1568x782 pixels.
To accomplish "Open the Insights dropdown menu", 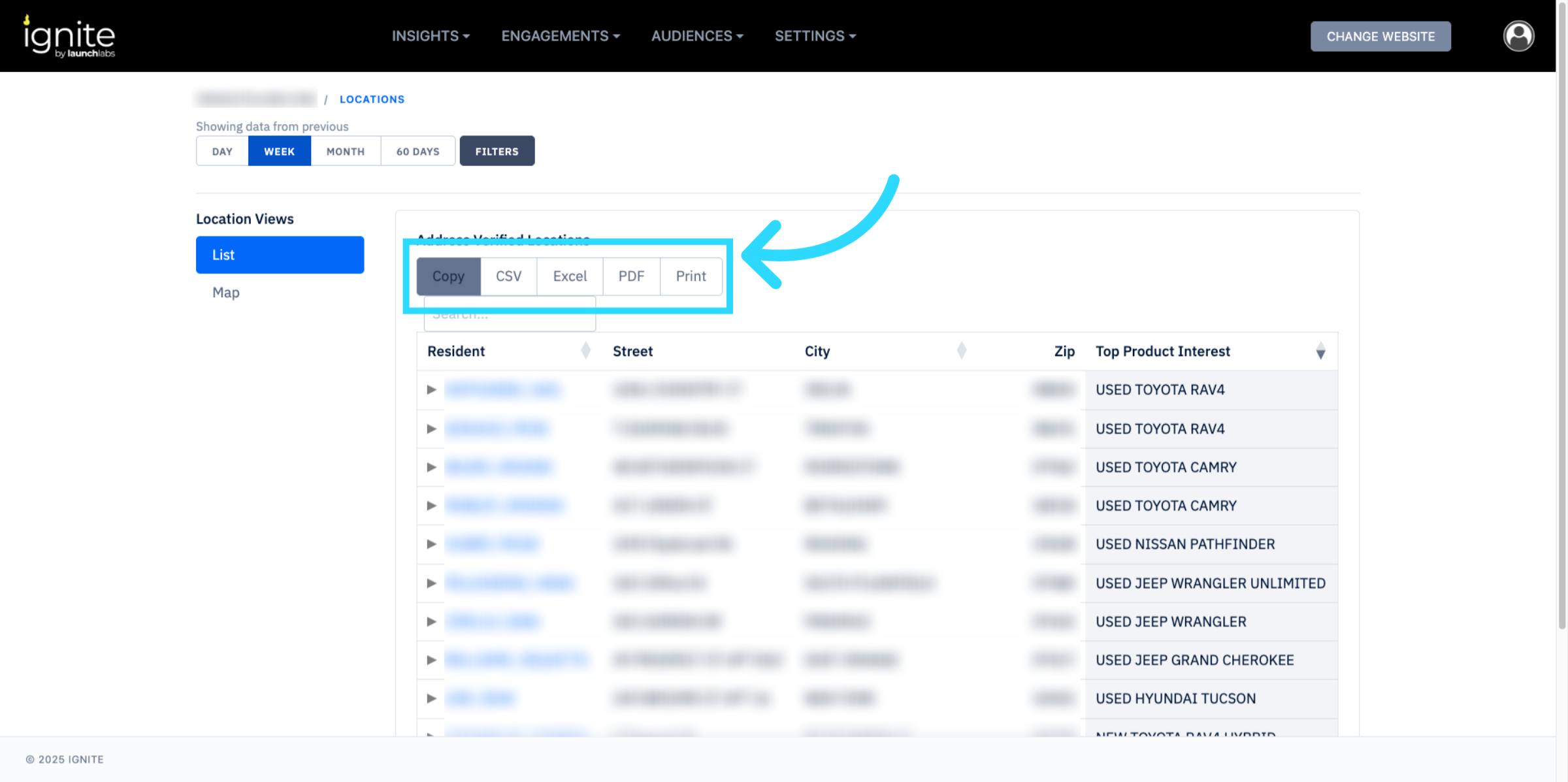I will pyautogui.click(x=431, y=36).
